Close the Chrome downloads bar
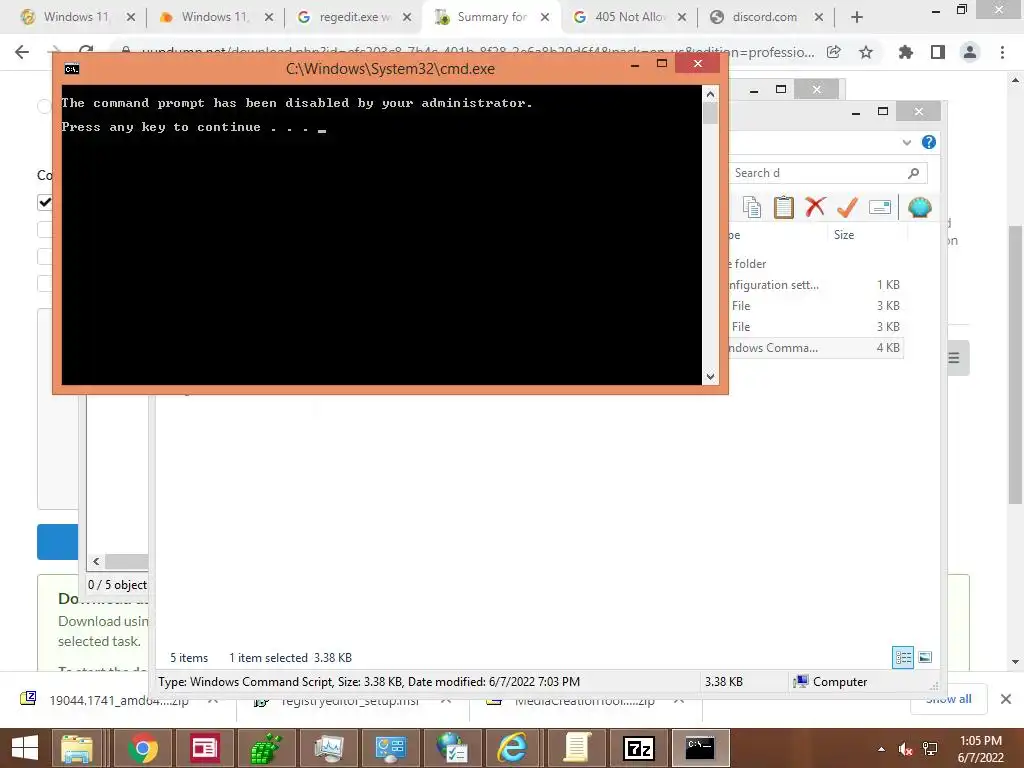This screenshot has width=1024, height=768. (x=1006, y=699)
